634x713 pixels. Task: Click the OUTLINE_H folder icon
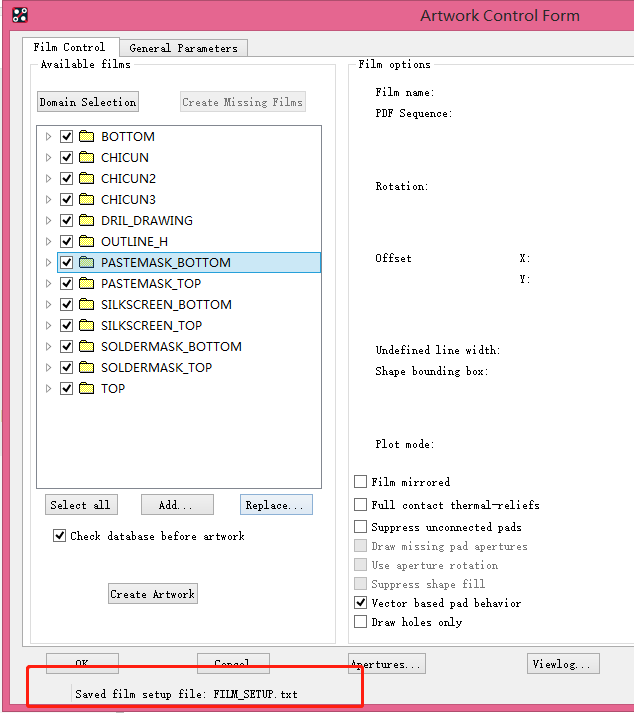(x=86, y=241)
